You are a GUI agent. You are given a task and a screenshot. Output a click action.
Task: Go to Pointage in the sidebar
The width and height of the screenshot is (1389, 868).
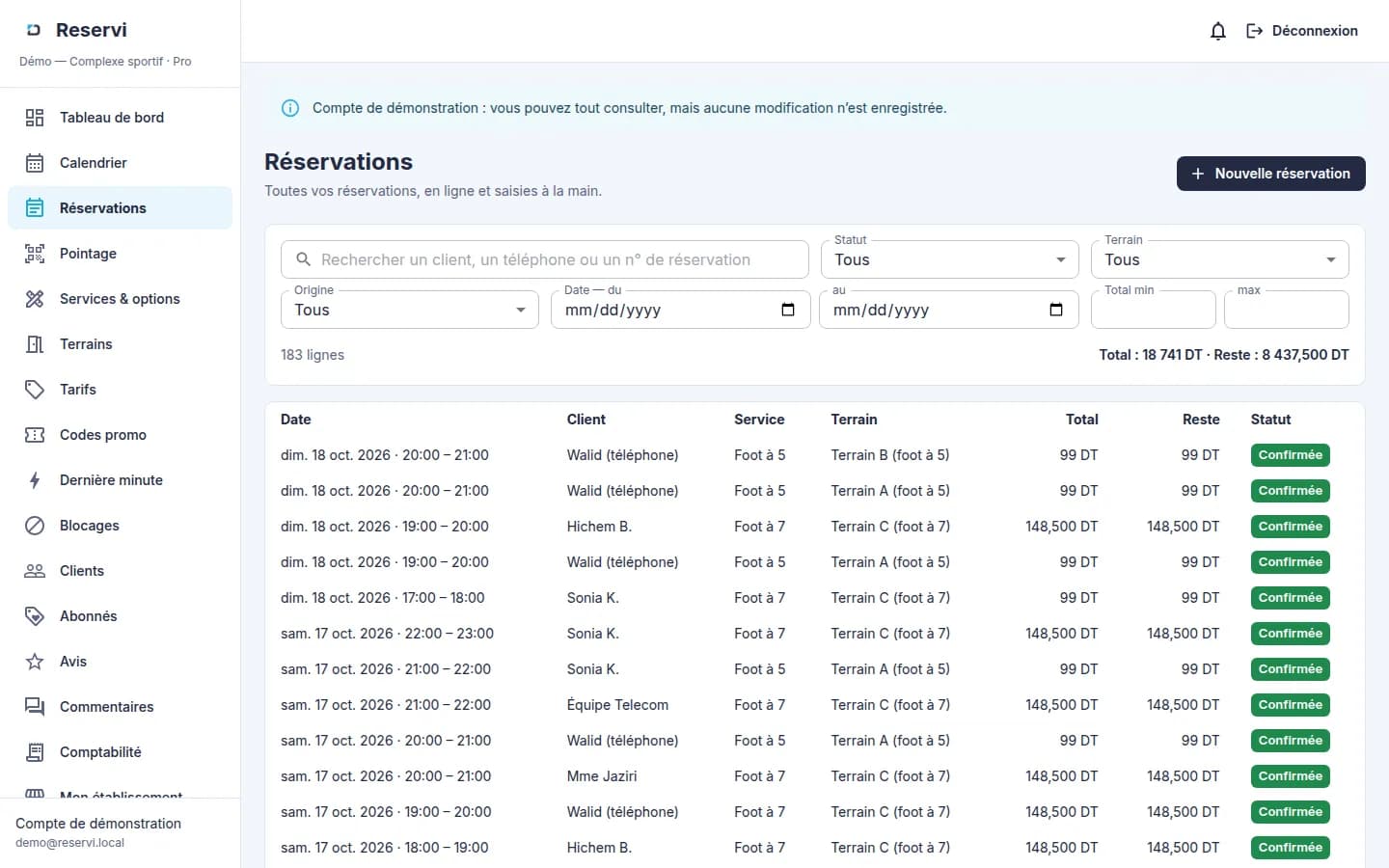120,254
